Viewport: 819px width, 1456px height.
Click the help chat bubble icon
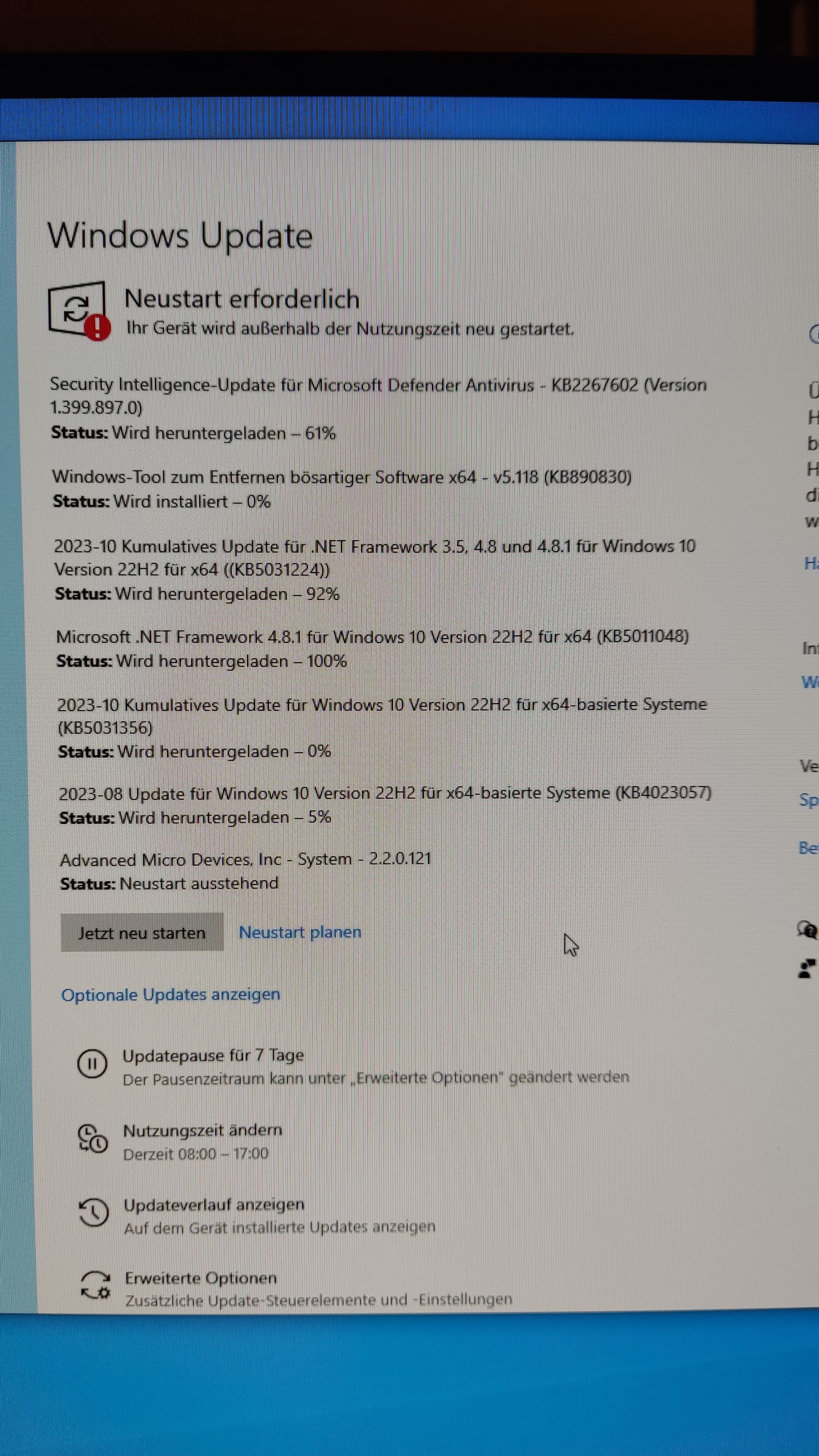807,929
